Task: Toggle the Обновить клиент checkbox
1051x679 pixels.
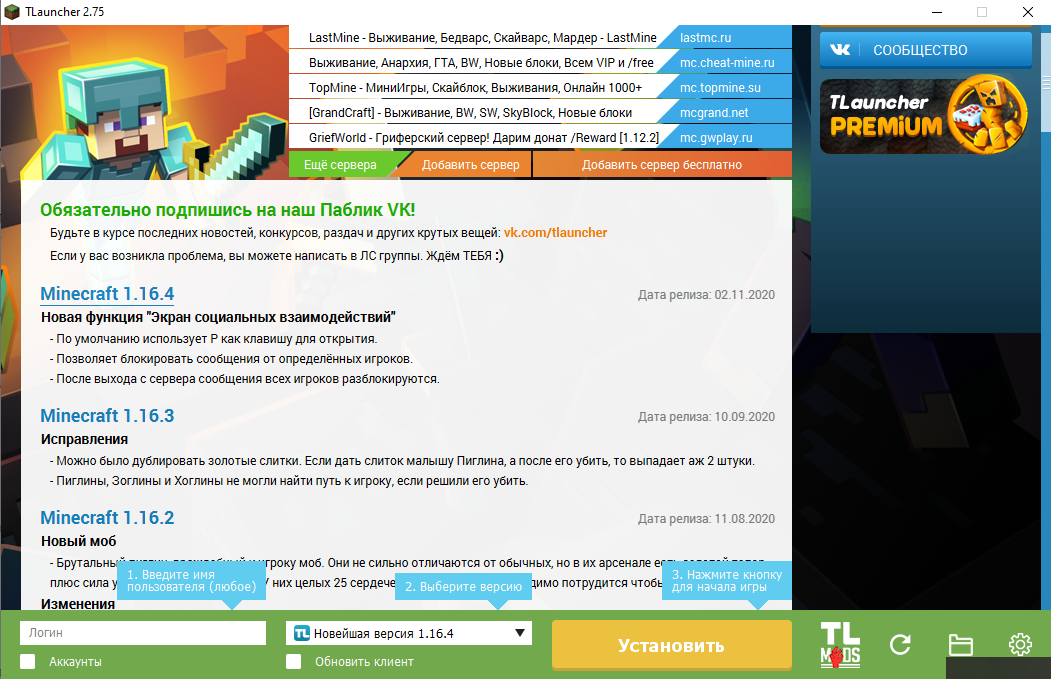Action: [294, 661]
